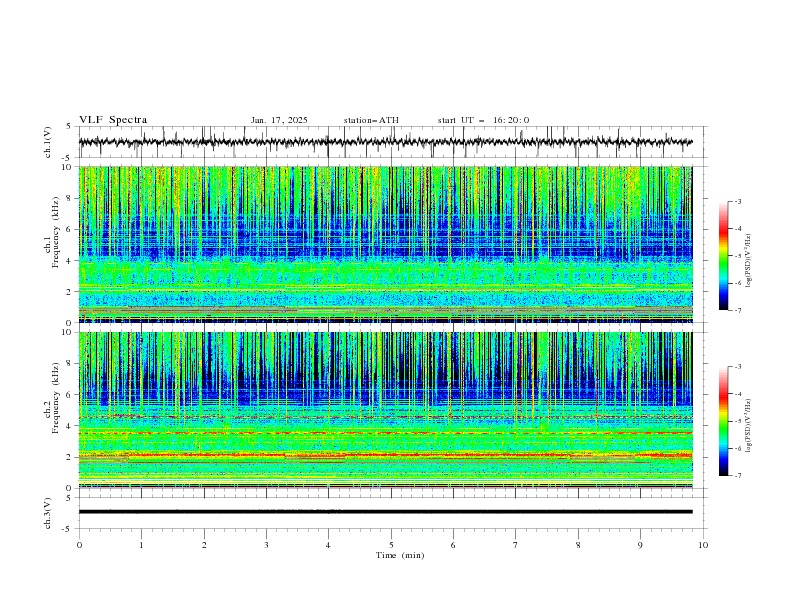The height and width of the screenshot is (612, 792).
Task: Click the time axis tick label "8"
Action: coord(578,545)
